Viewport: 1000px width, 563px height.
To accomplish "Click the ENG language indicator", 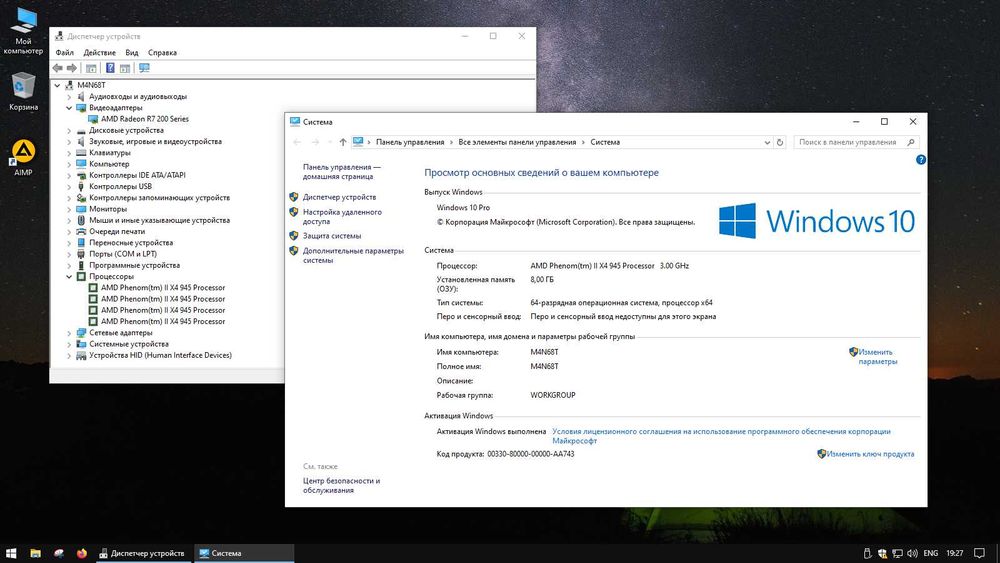I will coord(930,553).
